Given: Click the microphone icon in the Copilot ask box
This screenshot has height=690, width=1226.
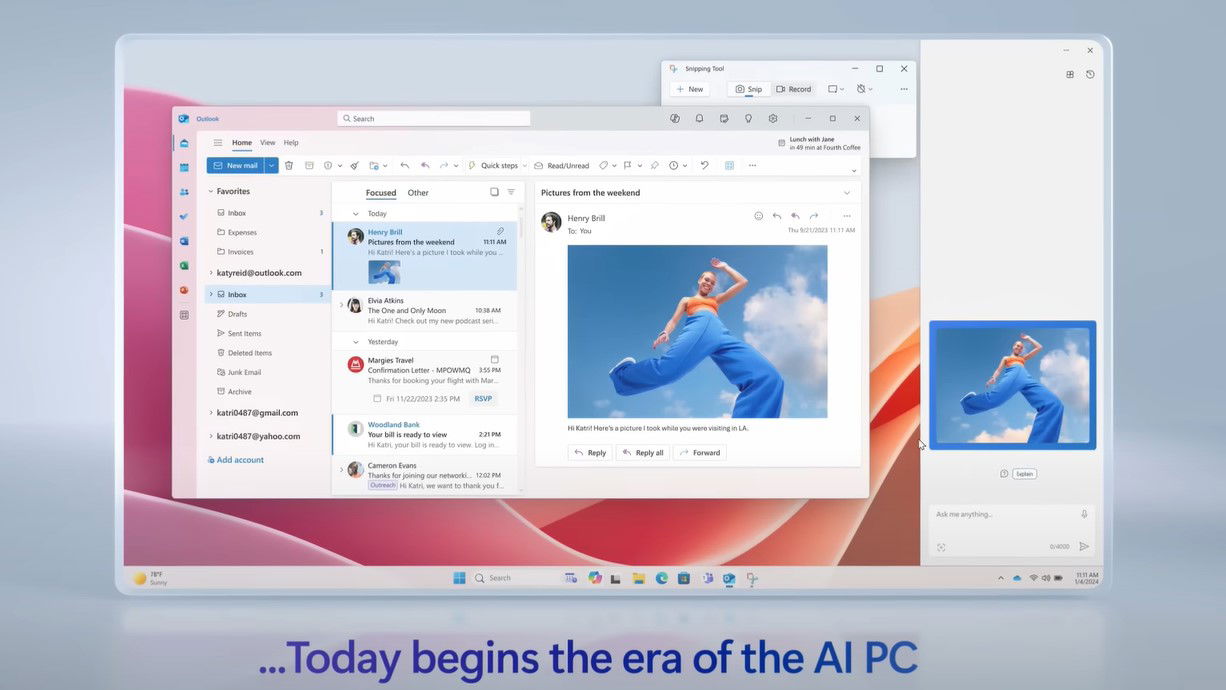Looking at the screenshot, I should pos(1084,514).
